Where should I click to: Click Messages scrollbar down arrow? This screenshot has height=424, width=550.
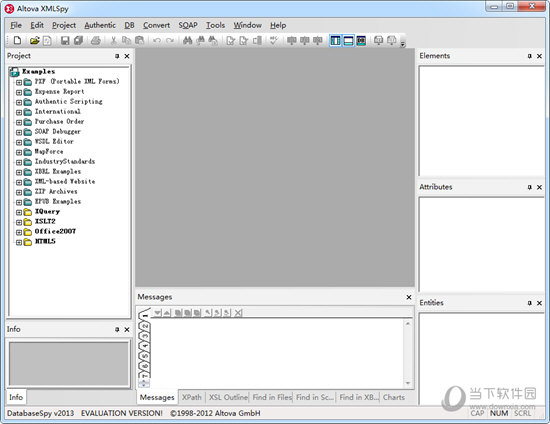(x=408, y=383)
